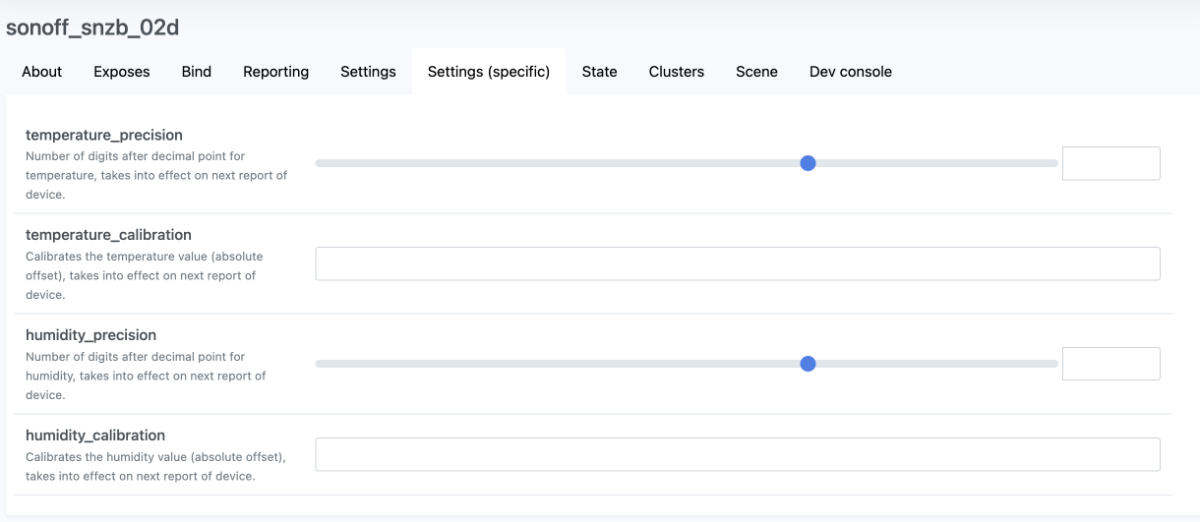
Task: Click the humidity_precision slider handle
Action: [808, 363]
